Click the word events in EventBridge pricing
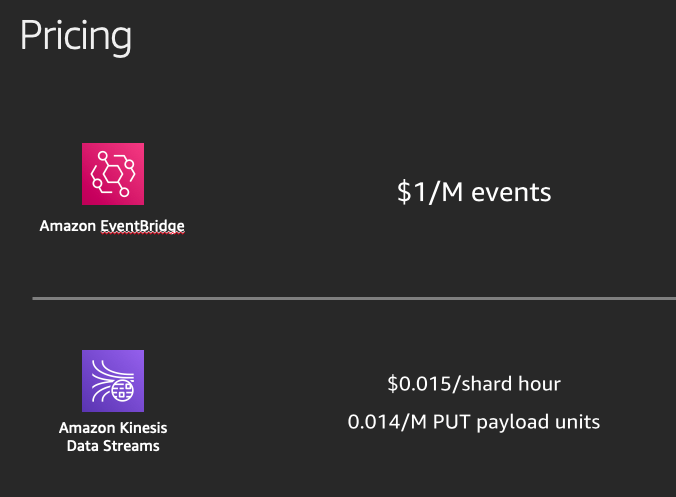Image resolution: width=676 pixels, height=497 pixels. coord(511,193)
